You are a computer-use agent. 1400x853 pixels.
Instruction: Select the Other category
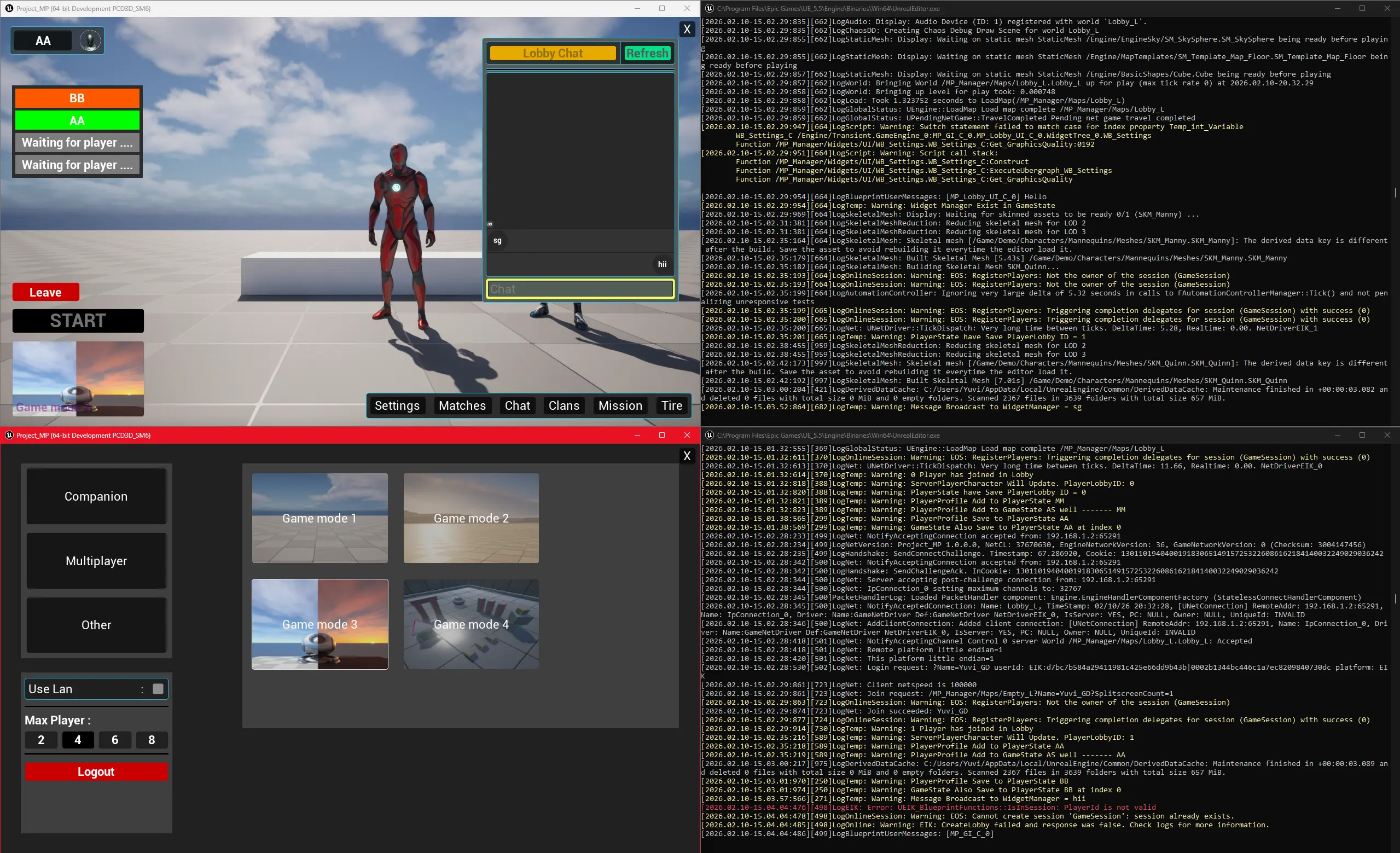point(96,625)
